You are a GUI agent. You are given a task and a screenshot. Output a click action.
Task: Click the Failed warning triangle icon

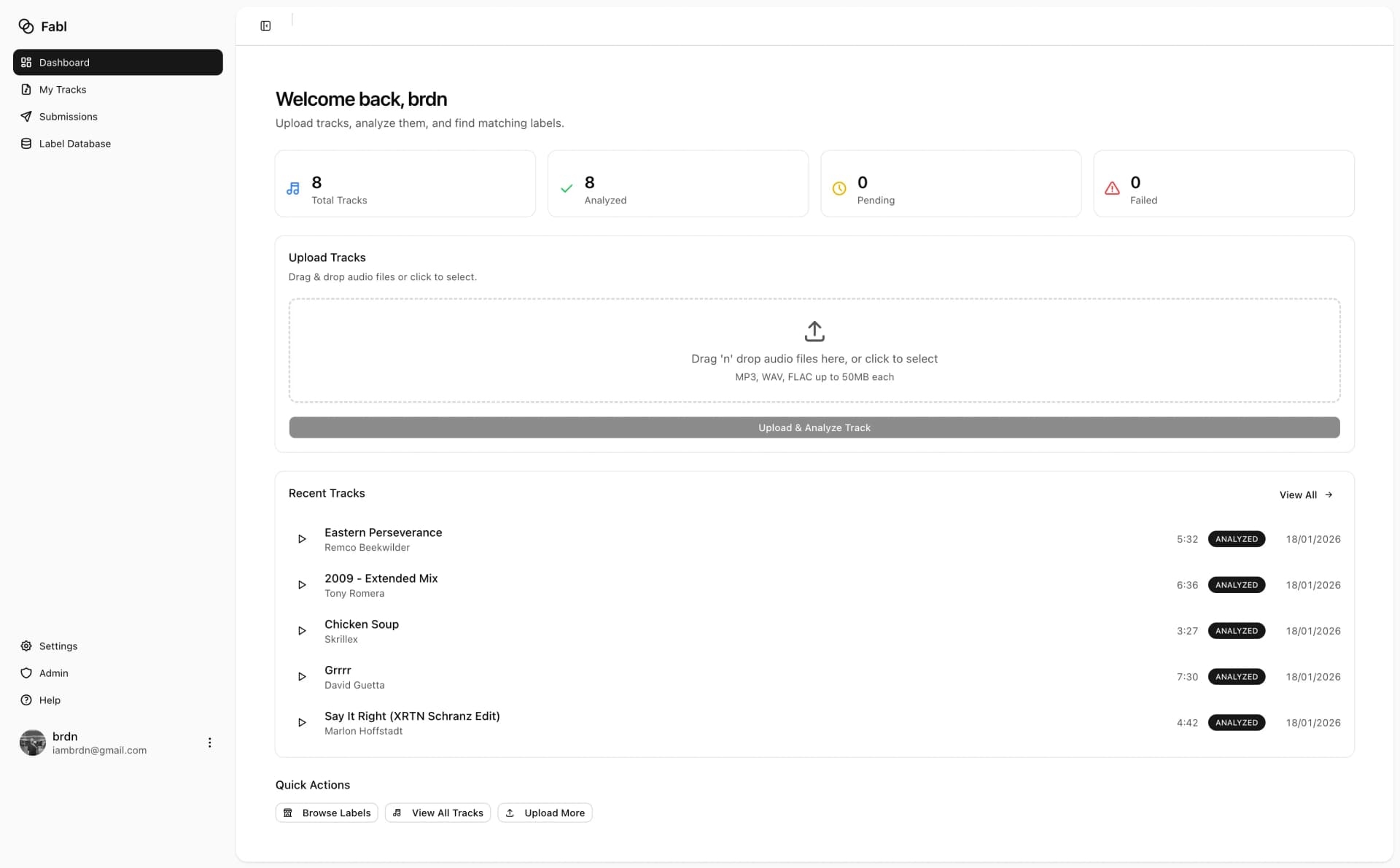pyautogui.click(x=1112, y=188)
